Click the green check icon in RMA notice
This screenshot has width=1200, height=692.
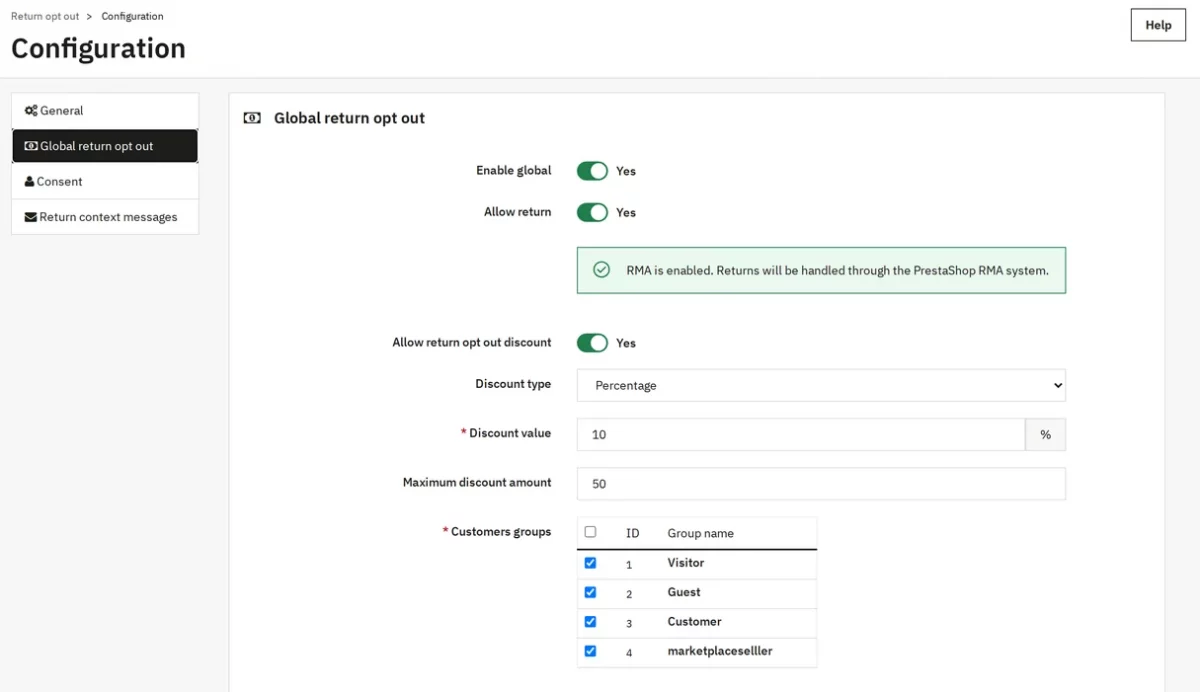(x=601, y=270)
